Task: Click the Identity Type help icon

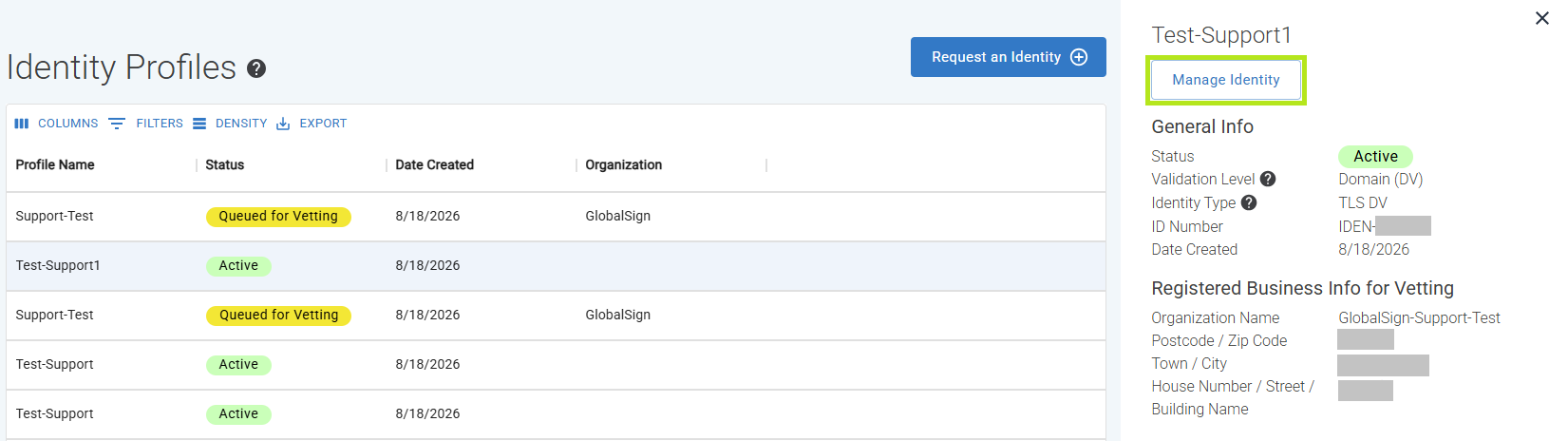Action: click(1249, 202)
